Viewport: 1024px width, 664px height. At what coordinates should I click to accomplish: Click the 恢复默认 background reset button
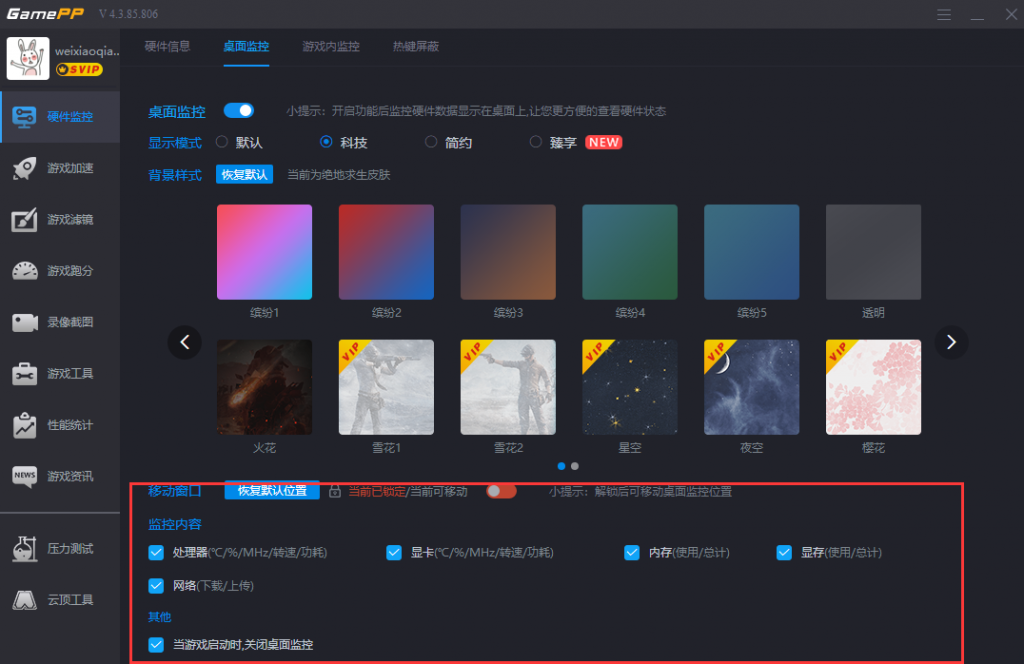tap(244, 173)
